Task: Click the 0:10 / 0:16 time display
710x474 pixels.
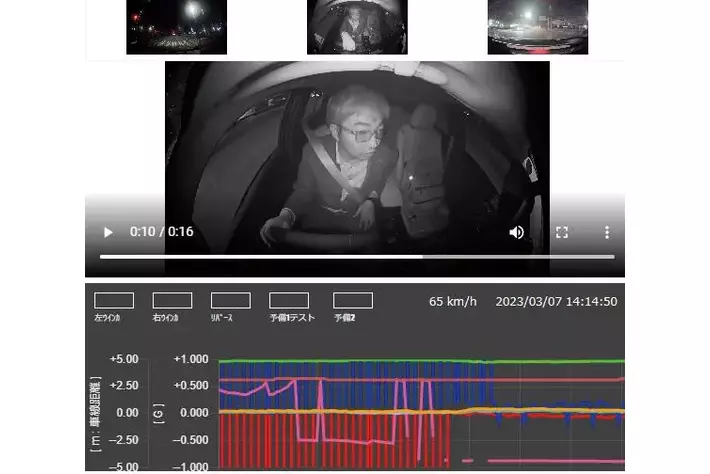Action: click(161, 232)
